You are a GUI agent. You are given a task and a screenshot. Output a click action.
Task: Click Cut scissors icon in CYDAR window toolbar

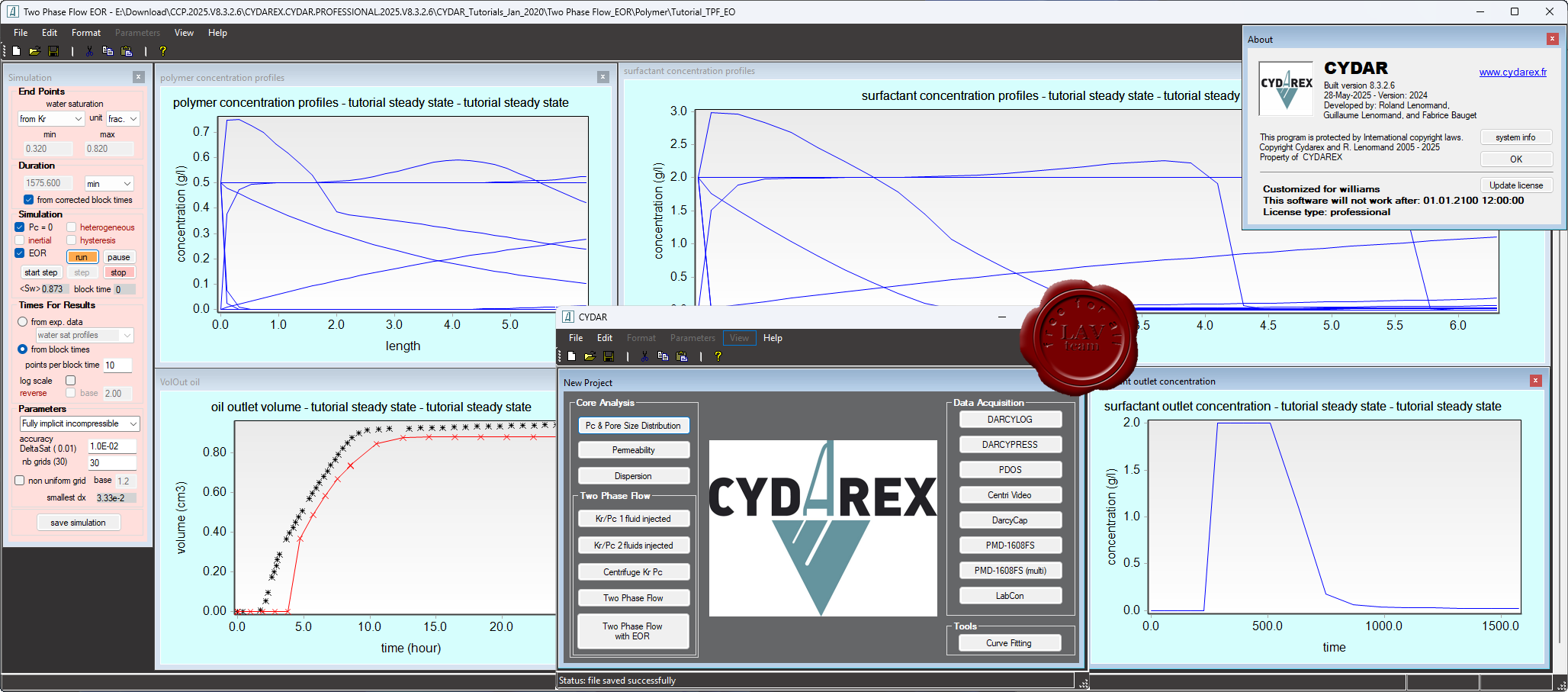click(x=644, y=356)
